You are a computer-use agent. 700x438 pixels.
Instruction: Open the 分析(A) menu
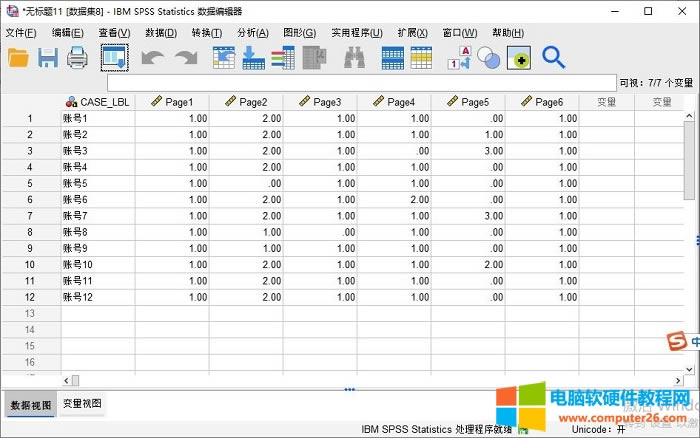click(252, 33)
